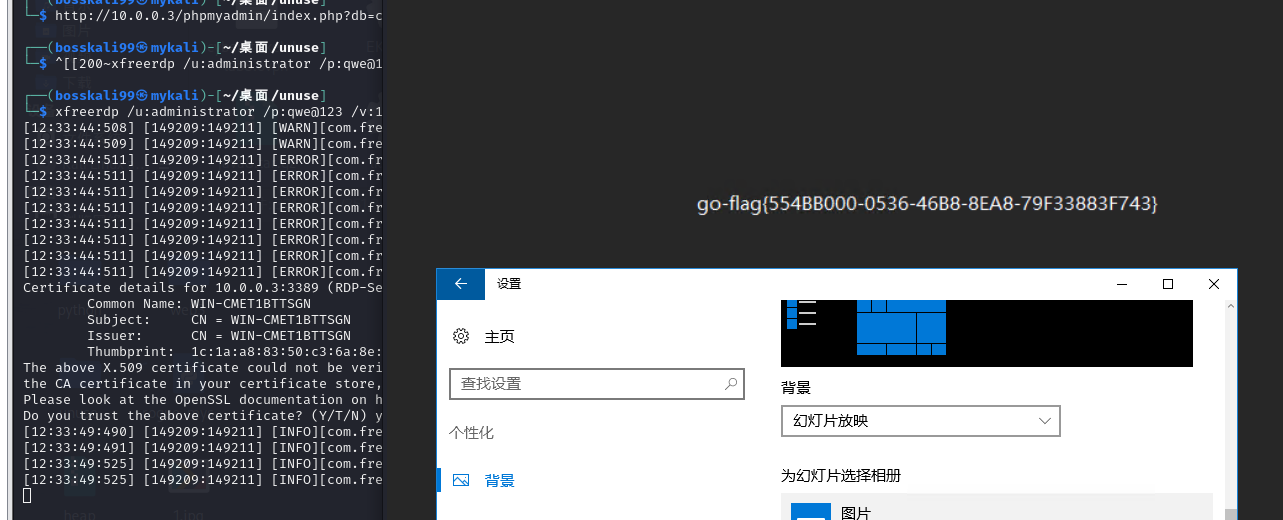The width and height of the screenshot is (1283, 520).
Task: Click the 'Subject: CN = WIN-CMET1BTTSGN' line
Action: coord(219,320)
